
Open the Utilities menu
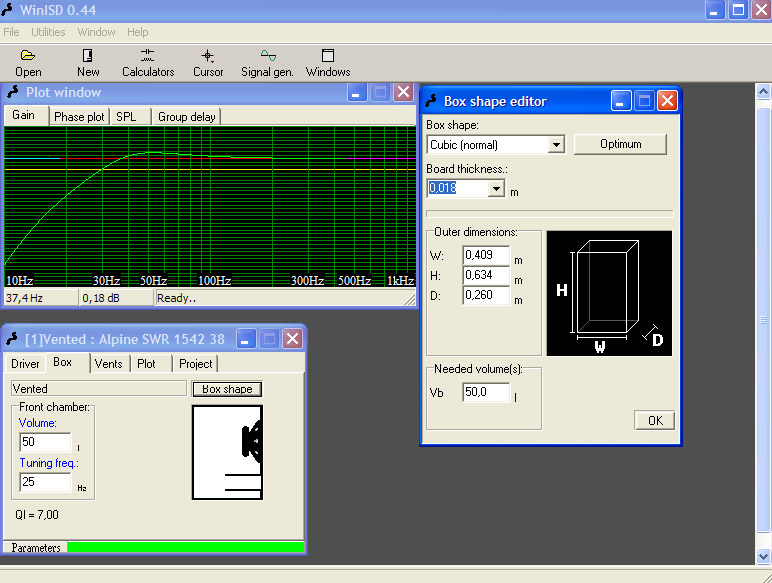[48, 32]
